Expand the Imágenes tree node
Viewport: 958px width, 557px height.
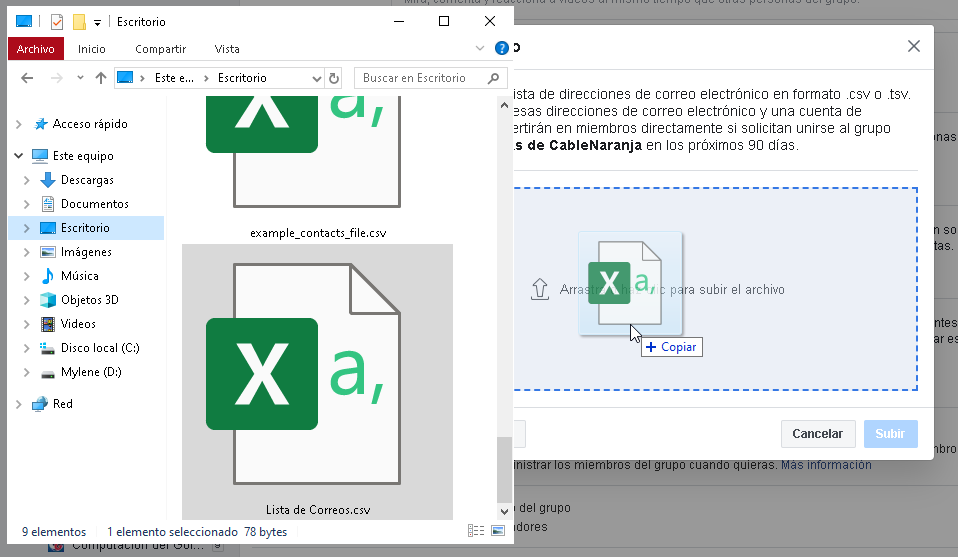(26, 252)
